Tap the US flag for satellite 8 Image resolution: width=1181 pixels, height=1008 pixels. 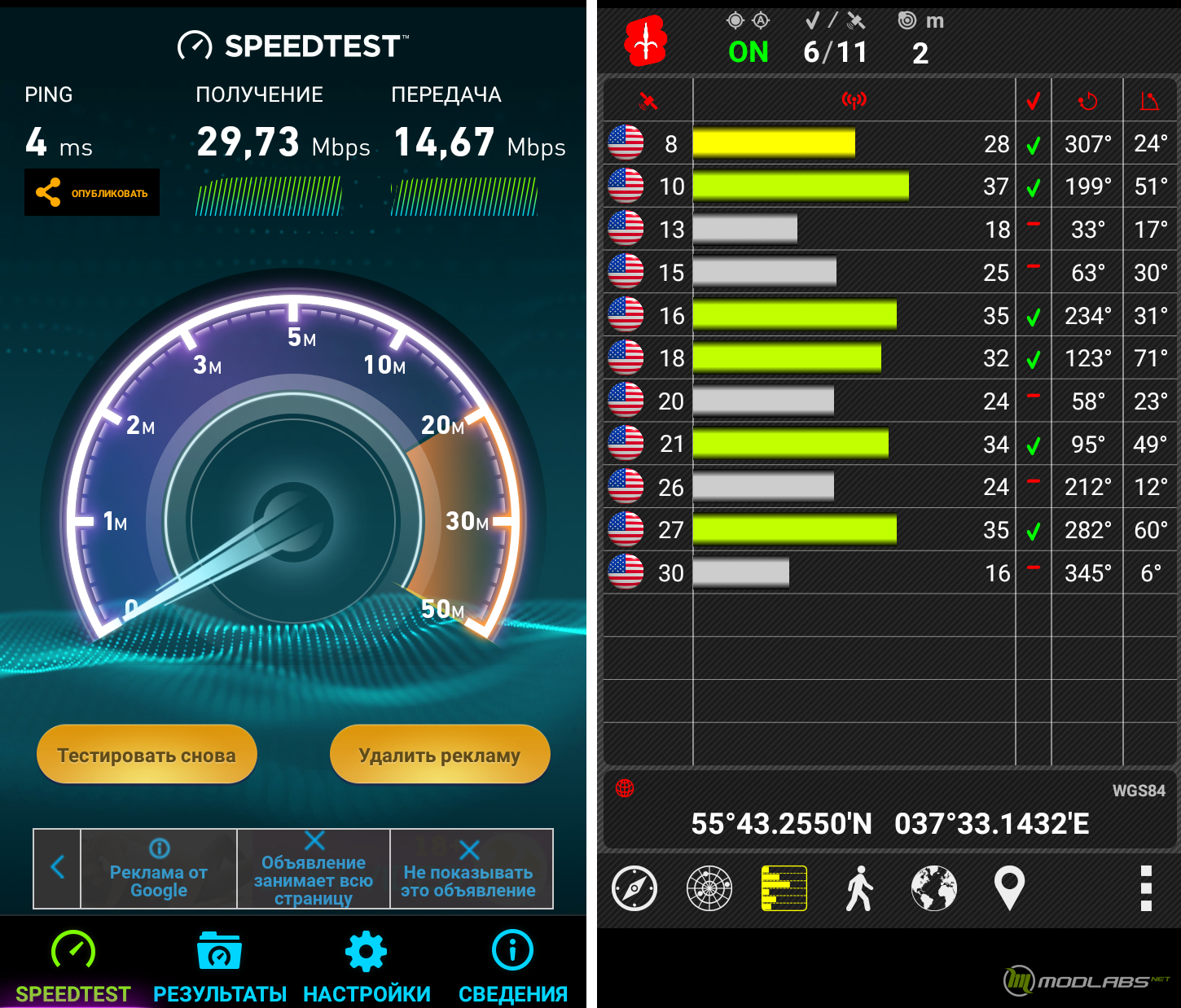click(626, 143)
